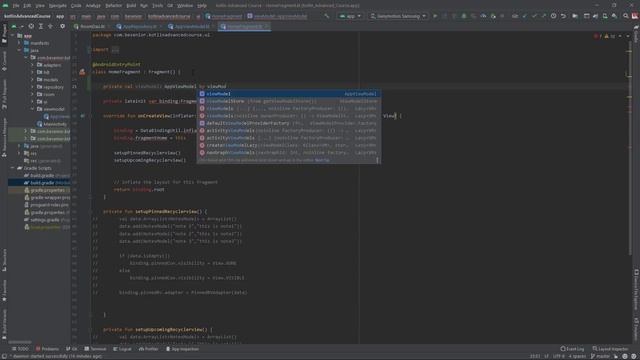Click the editor error indicator count
This screenshot has width=640, height=360.
coord(598,36)
